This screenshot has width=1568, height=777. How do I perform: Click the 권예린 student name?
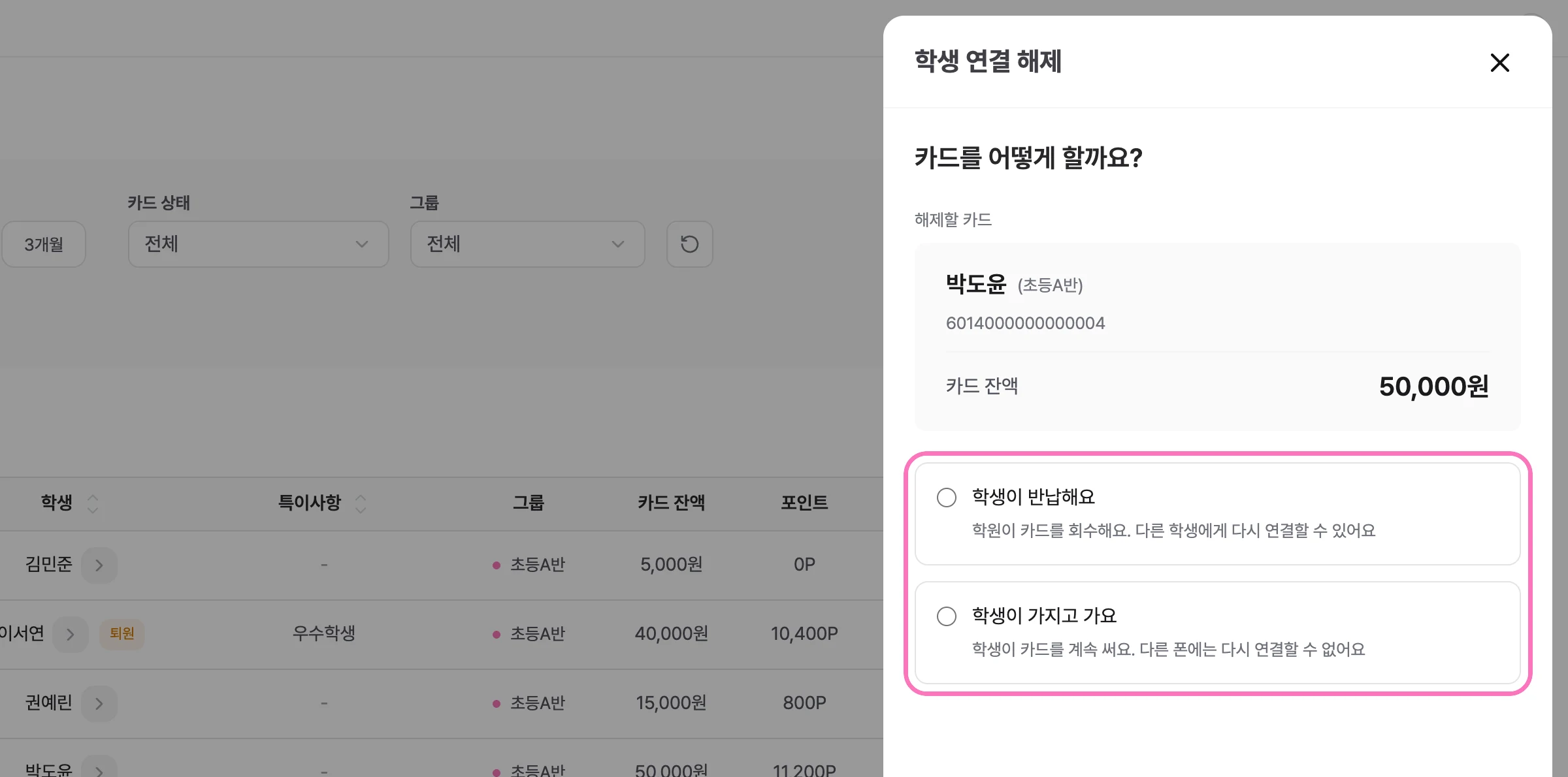[x=48, y=703]
